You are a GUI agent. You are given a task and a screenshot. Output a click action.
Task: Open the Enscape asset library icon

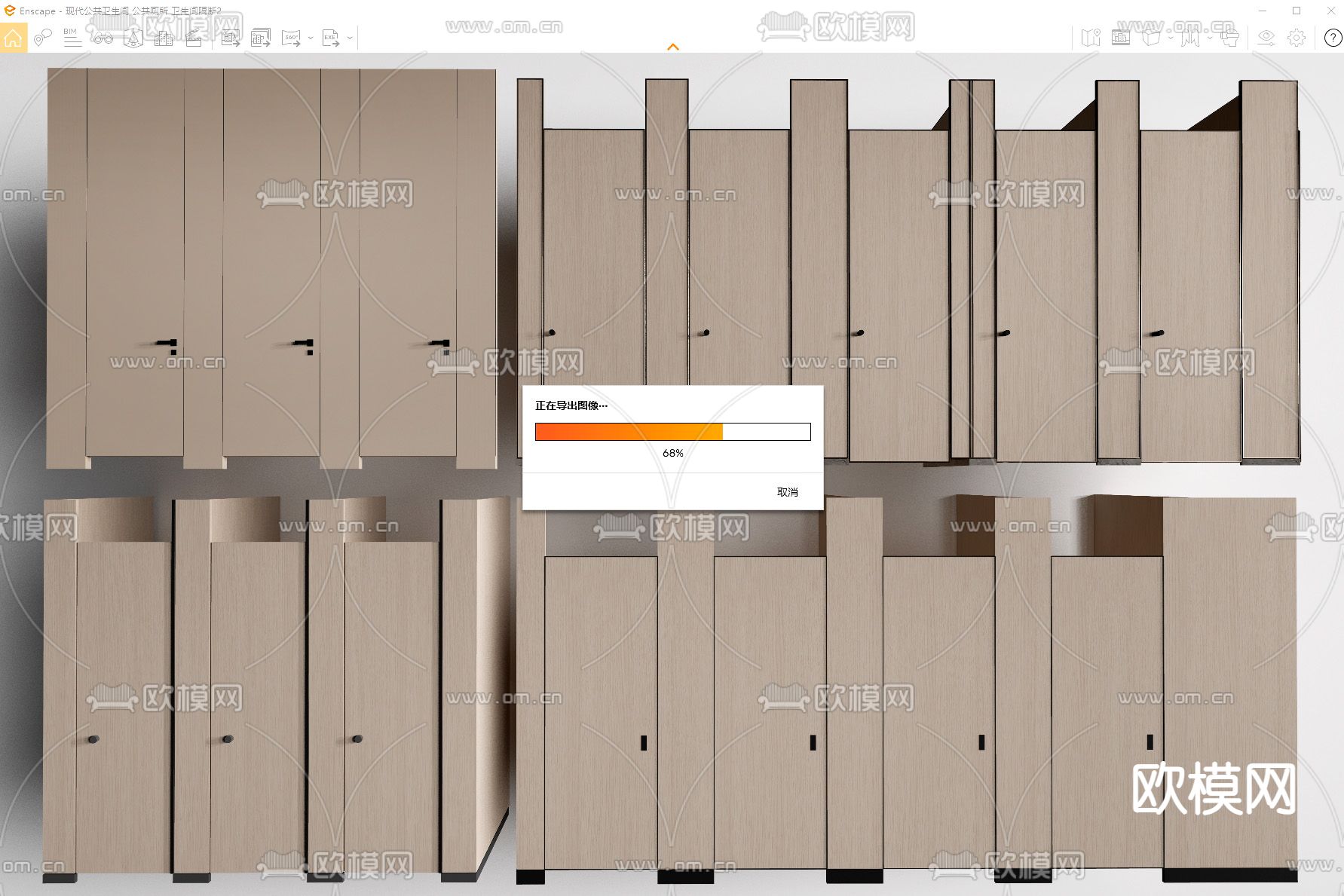[133, 38]
